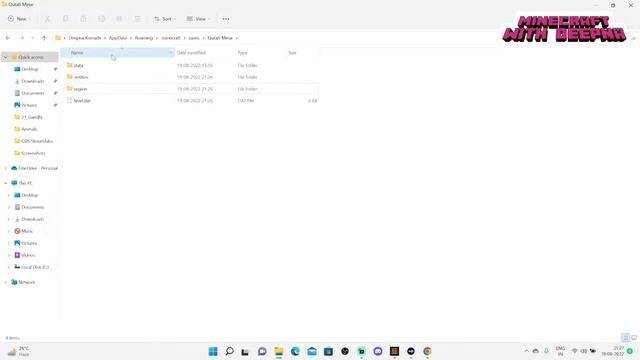
Task: Switch to details view via status bar icon
Action: (x=626, y=338)
